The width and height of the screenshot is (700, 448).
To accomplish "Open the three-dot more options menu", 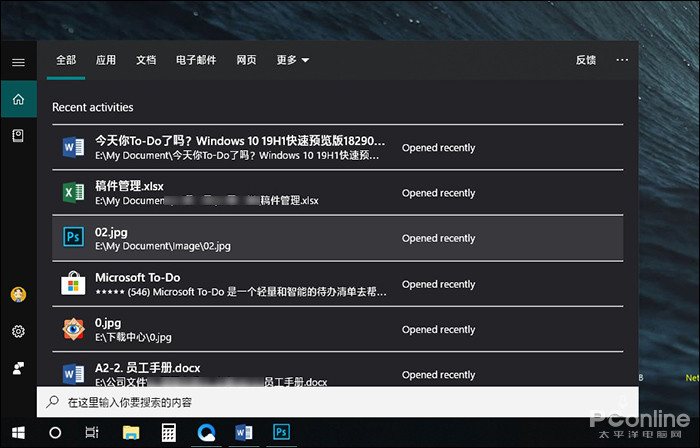I will [622, 60].
